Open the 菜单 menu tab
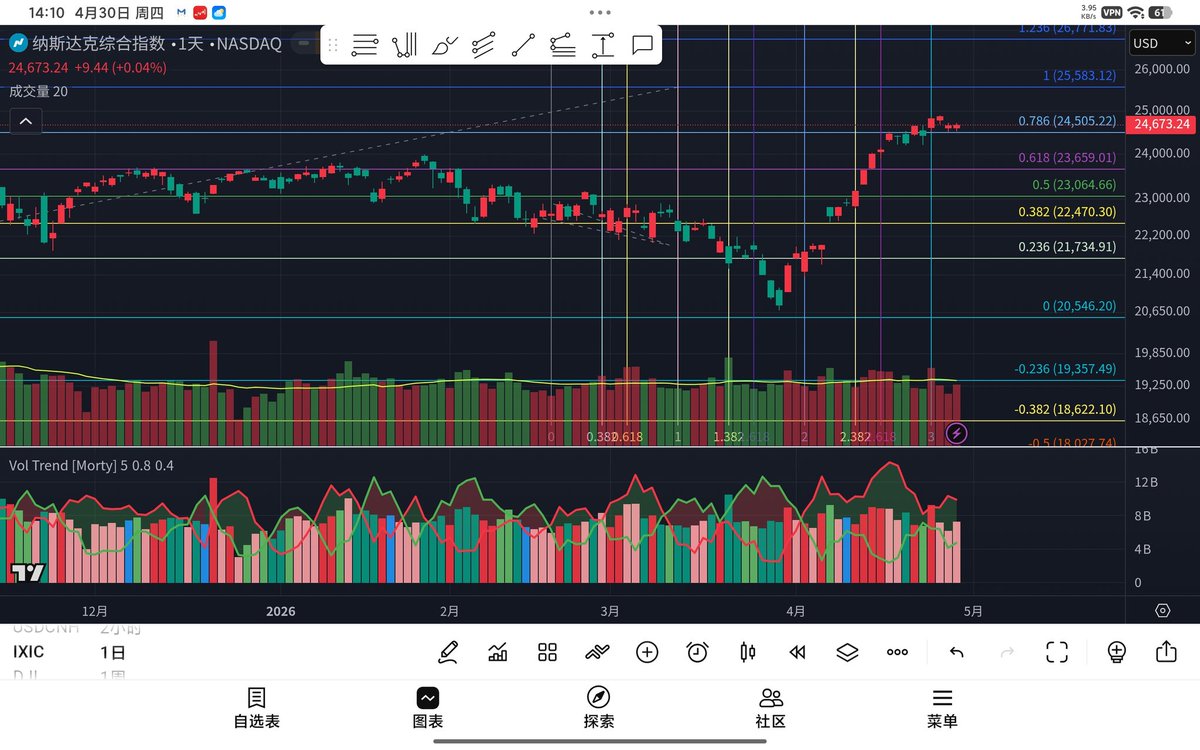 [x=942, y=708]
